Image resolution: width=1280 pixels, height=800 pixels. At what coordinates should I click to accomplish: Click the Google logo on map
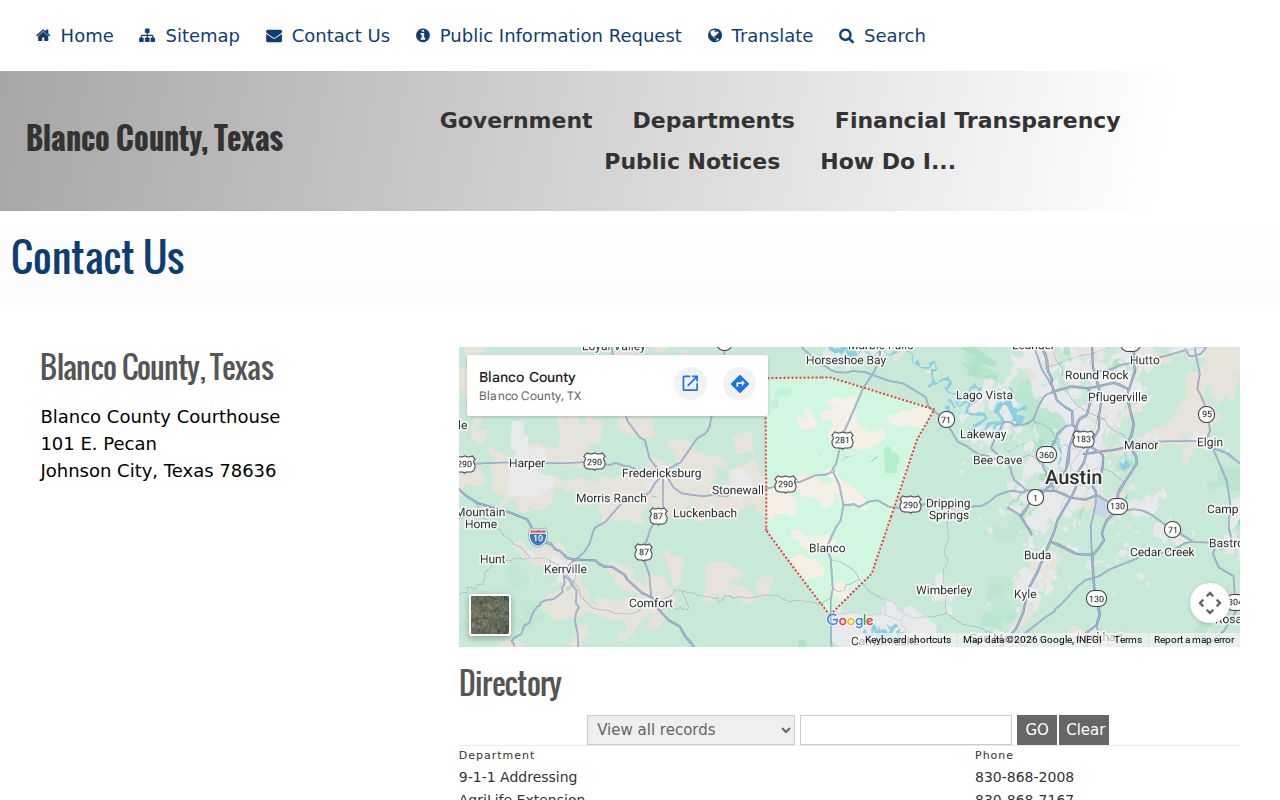(850, 621)
